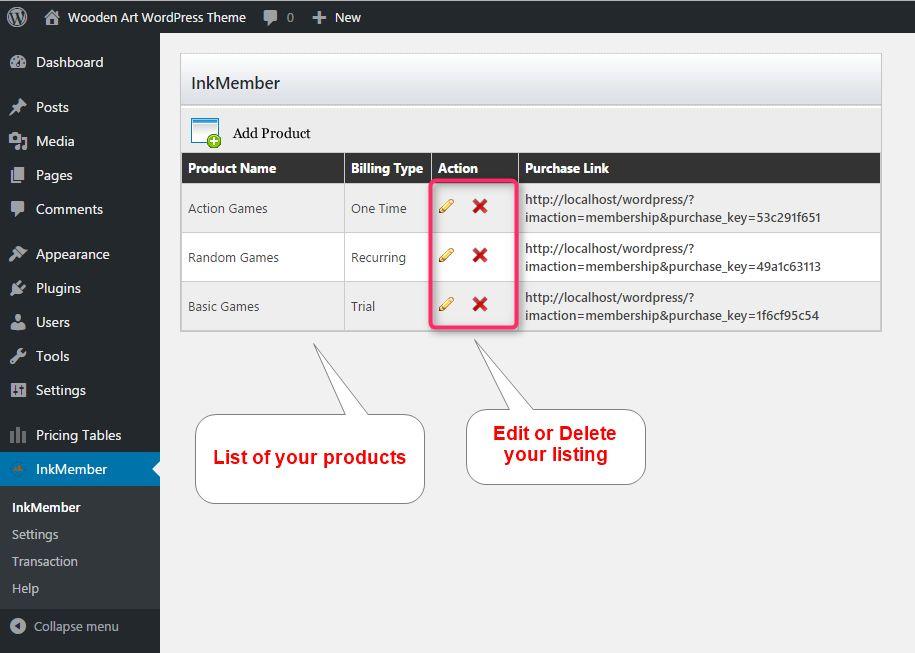Click the WordPress logo icon
Viewport: 915px width, 653px height.
click(x=18, y=17)
